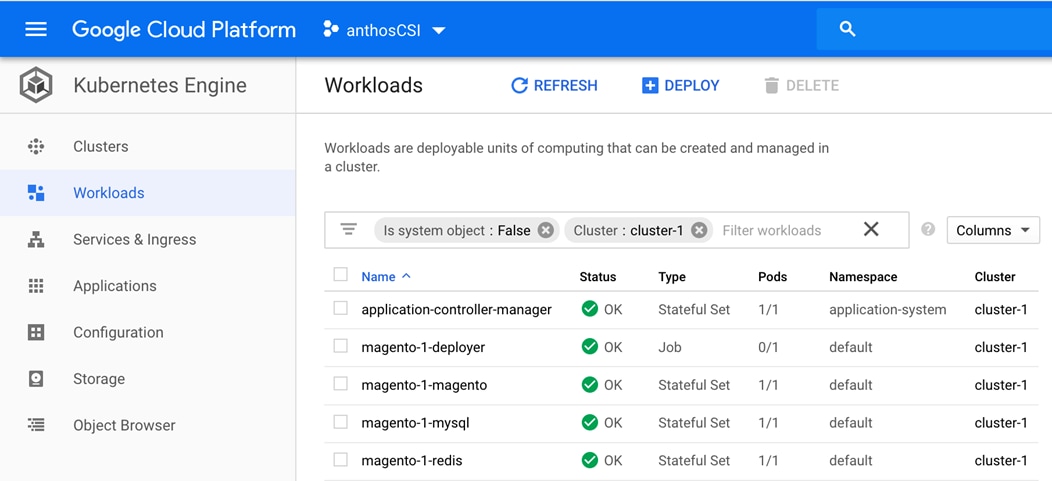Click the top search bar field
The height and width of the screenshot is (481, 1052).
[934, 29]
